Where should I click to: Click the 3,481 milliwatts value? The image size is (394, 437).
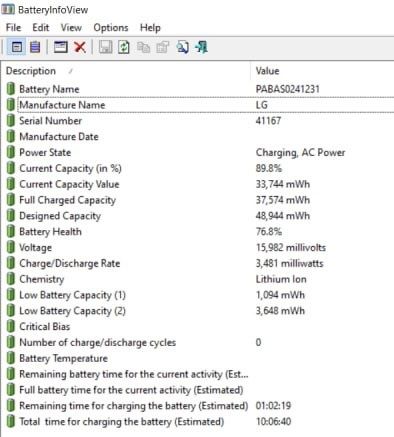pos(289,263)
